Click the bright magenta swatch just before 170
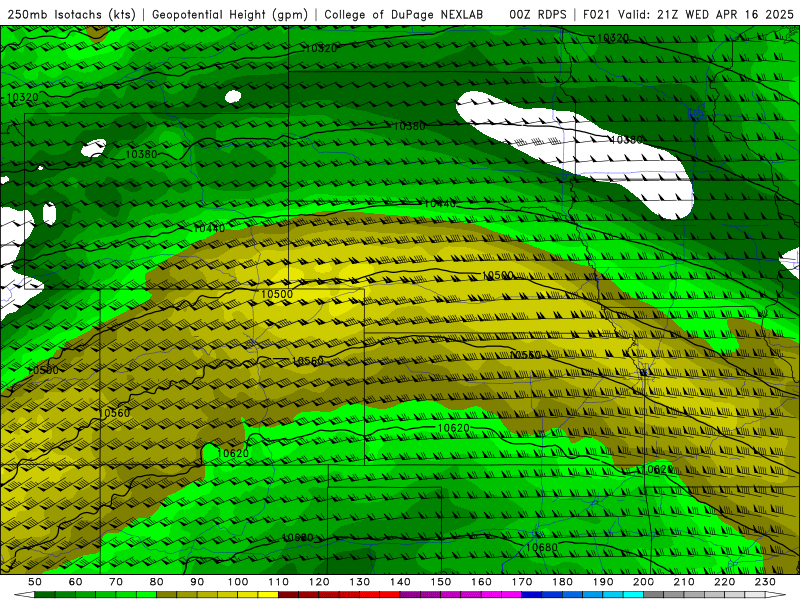The width and height of the screenshot is (800, 600). click(512, 595)
